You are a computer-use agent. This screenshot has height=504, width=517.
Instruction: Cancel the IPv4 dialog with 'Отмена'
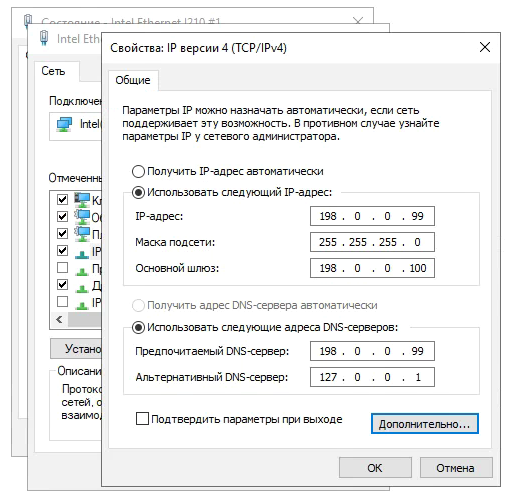pos(456,468)
